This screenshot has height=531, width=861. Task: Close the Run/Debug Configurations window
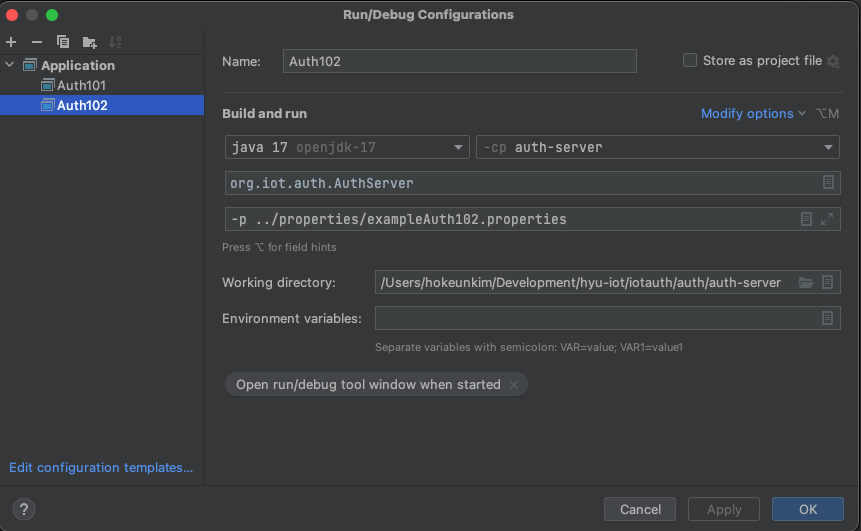[x=12, y=15]
